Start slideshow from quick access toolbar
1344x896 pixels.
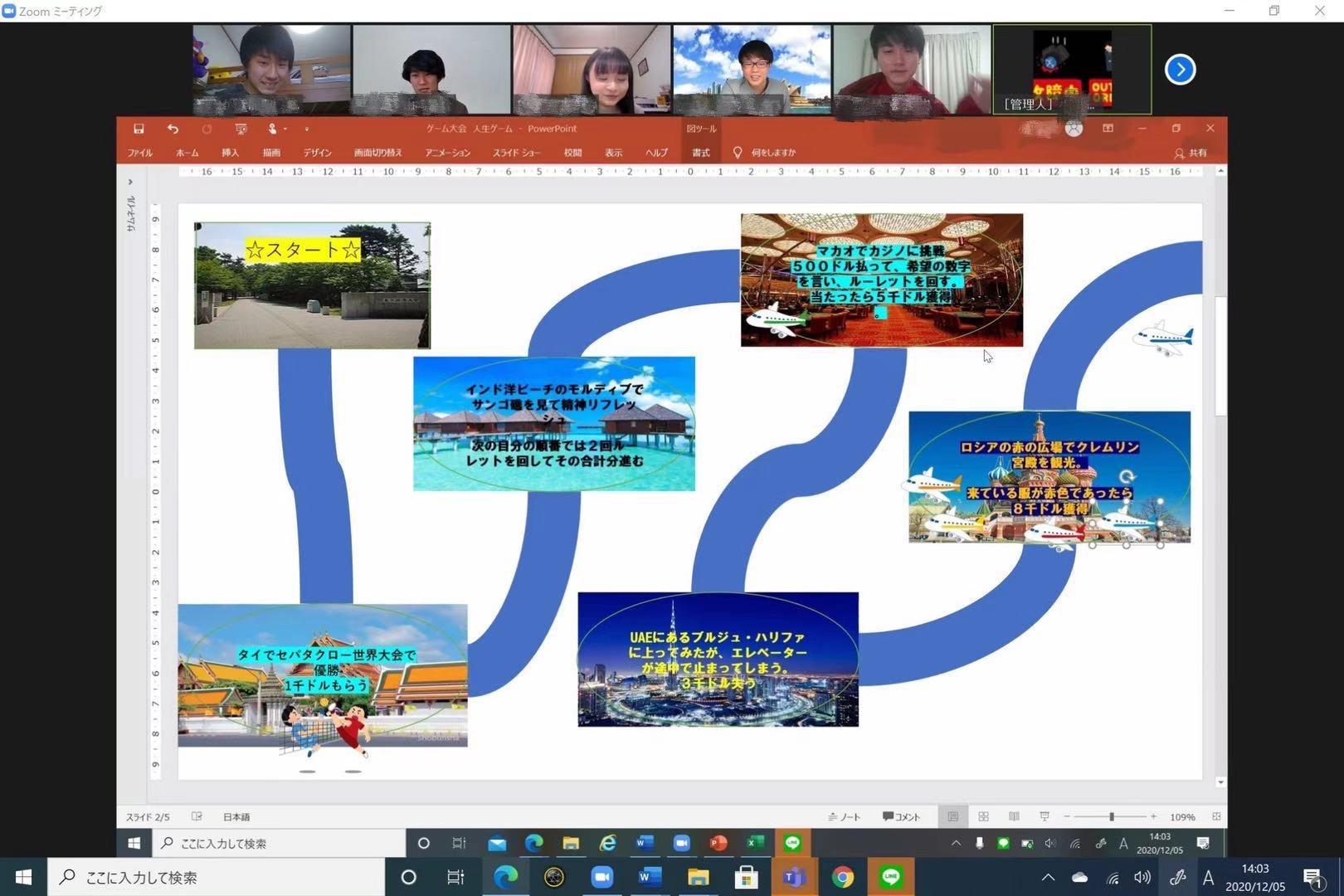[241, 129]
